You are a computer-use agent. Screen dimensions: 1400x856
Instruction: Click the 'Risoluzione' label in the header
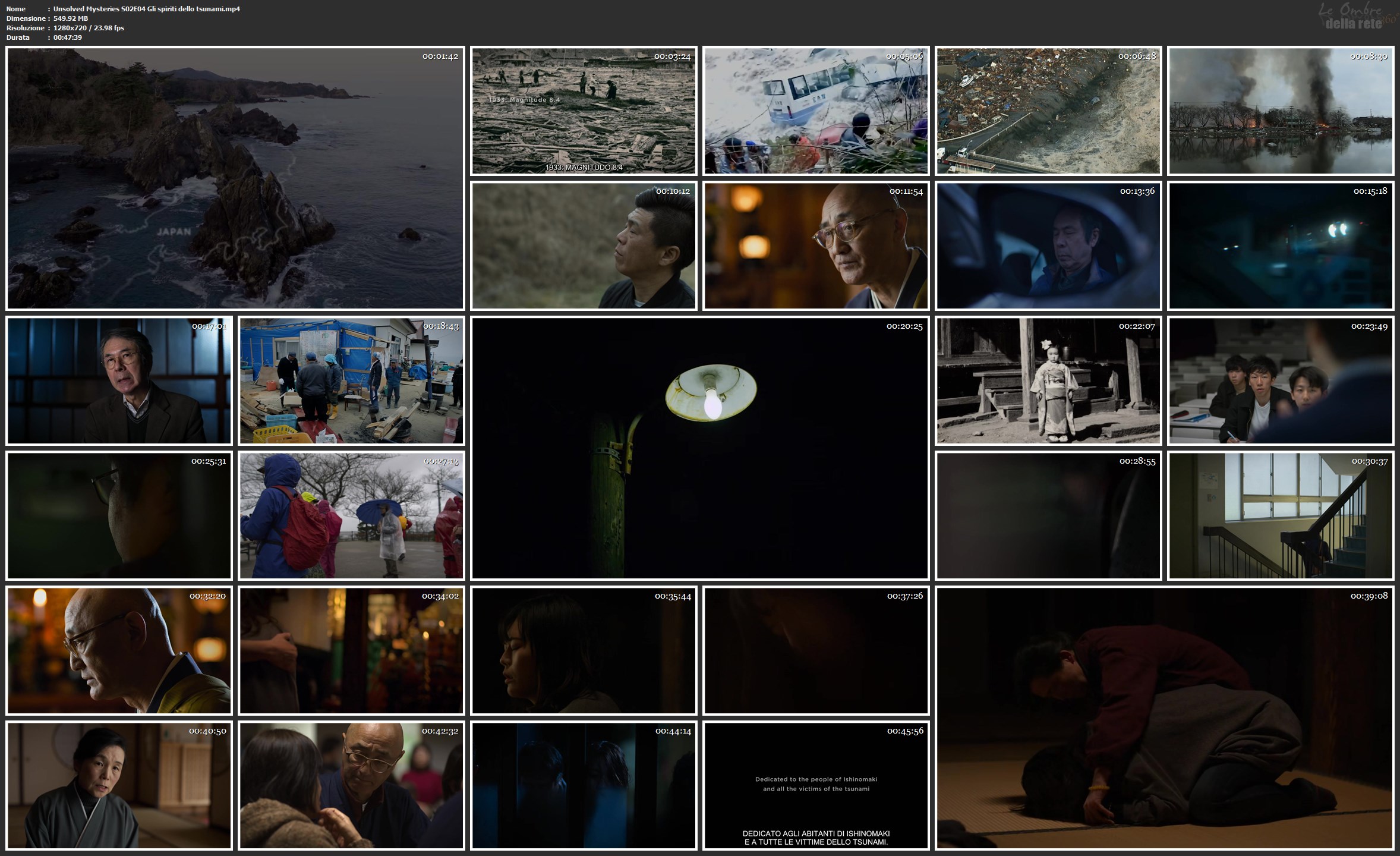[25, 28]
